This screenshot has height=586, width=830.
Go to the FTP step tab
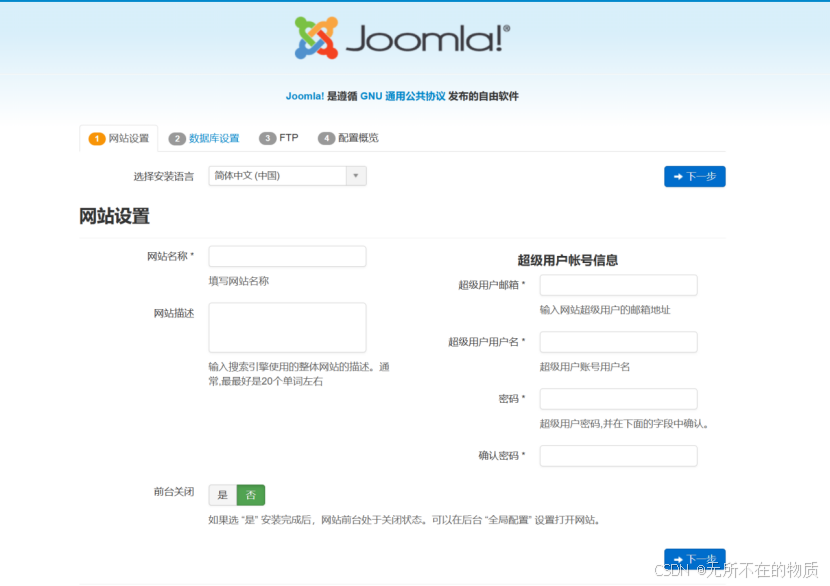point(278,138)
